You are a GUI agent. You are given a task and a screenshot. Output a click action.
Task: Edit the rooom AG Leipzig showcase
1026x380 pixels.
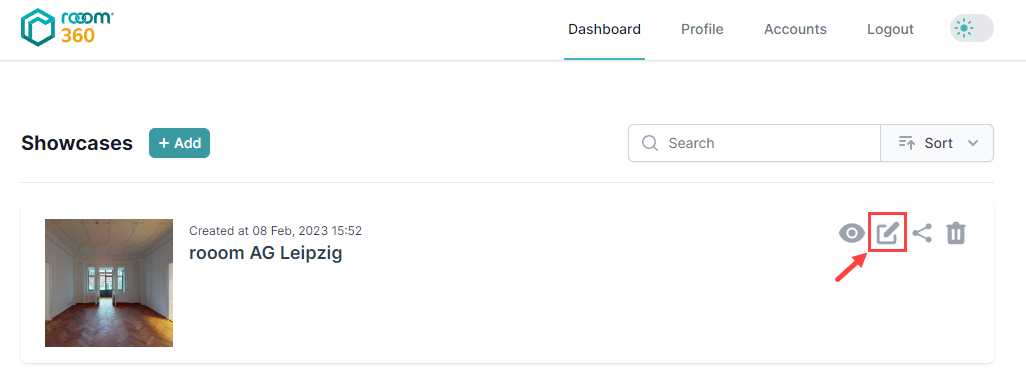point(887,233)
